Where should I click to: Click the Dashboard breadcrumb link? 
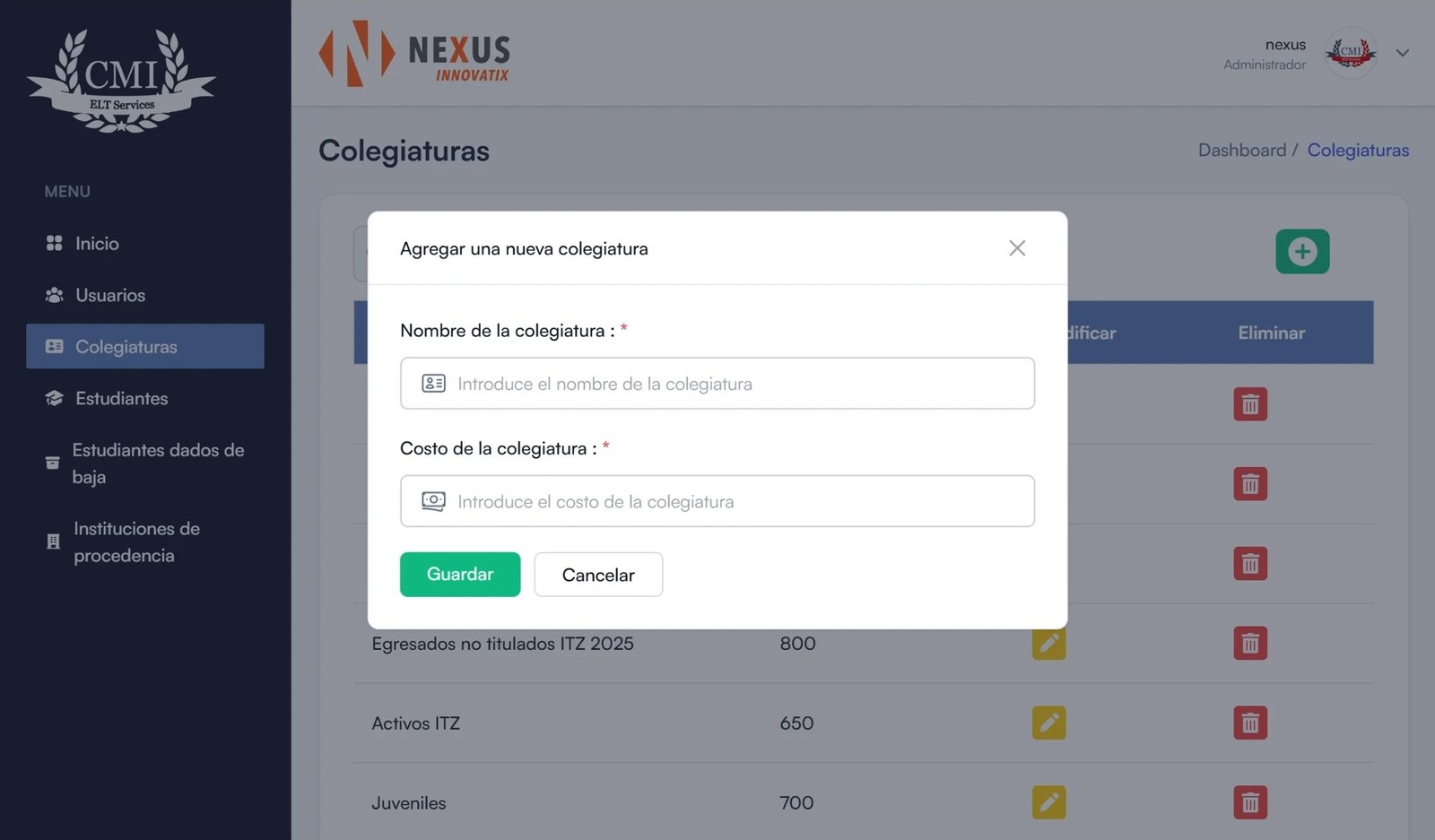pos(1241,151)
